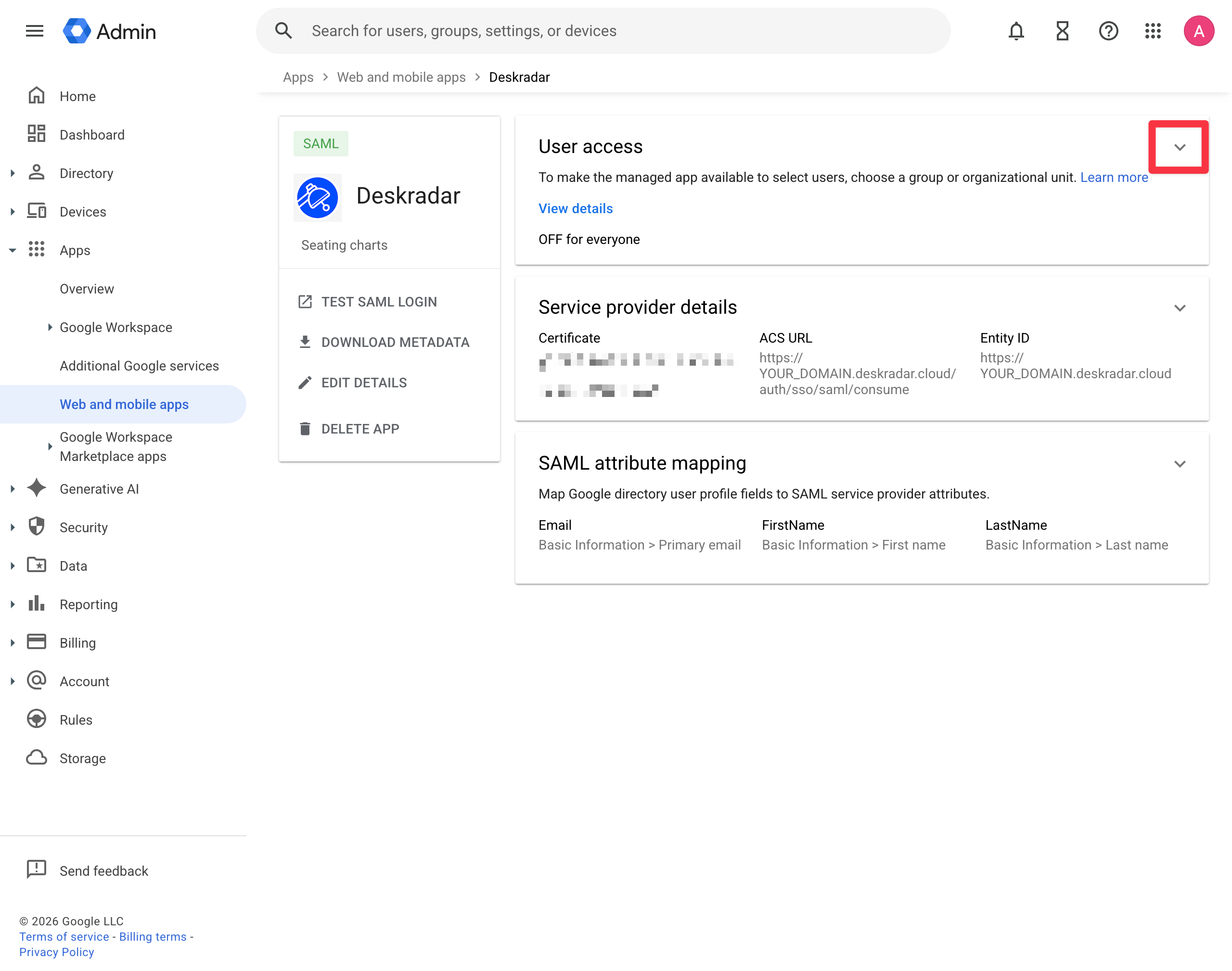Expand Google Workspace submenu arrow
The height and width of the screenshot is (971, 1232).
[x=50, y=327]
